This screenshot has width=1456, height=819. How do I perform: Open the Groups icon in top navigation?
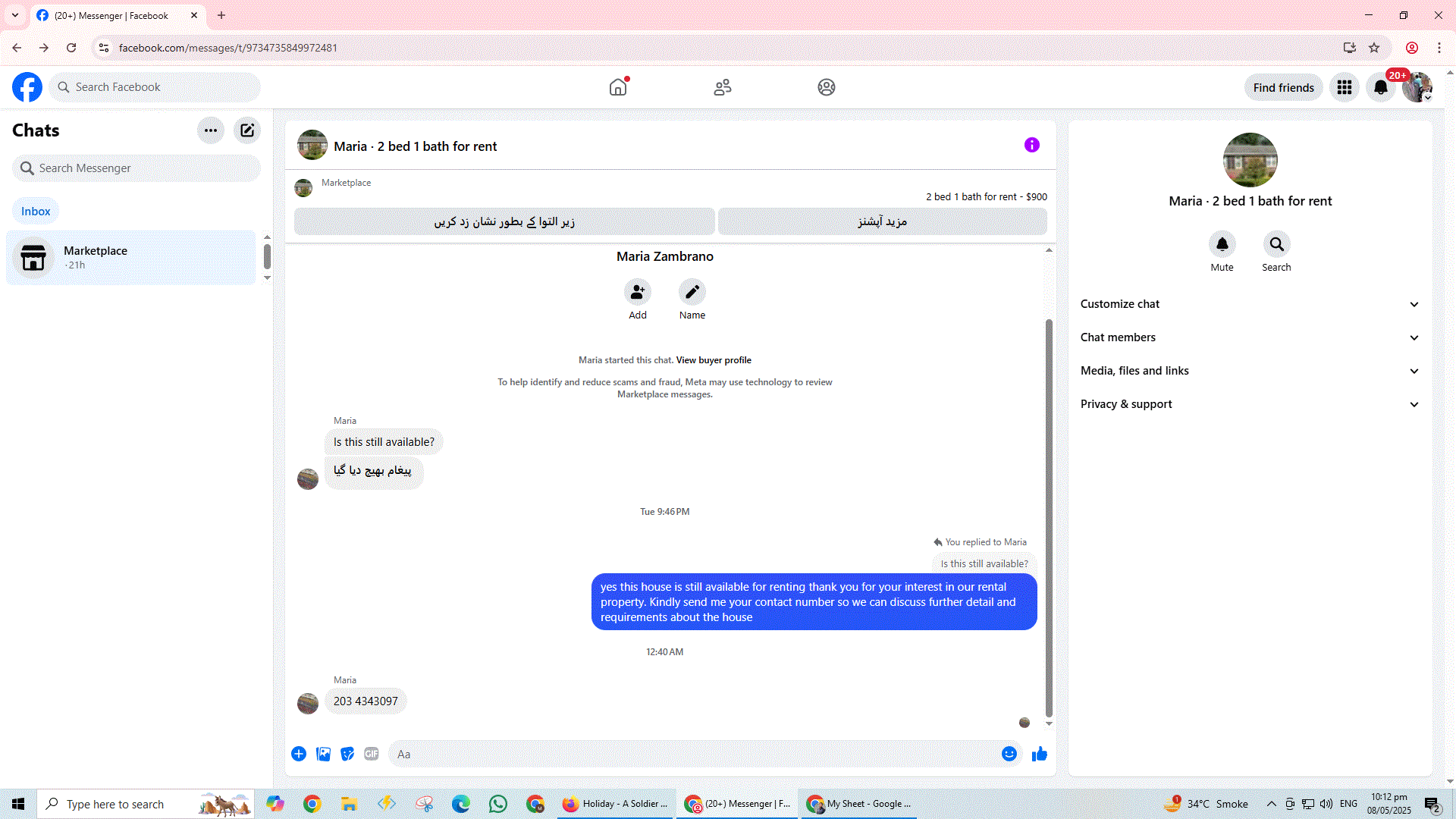pyautogui.click(x=827, y=87)
